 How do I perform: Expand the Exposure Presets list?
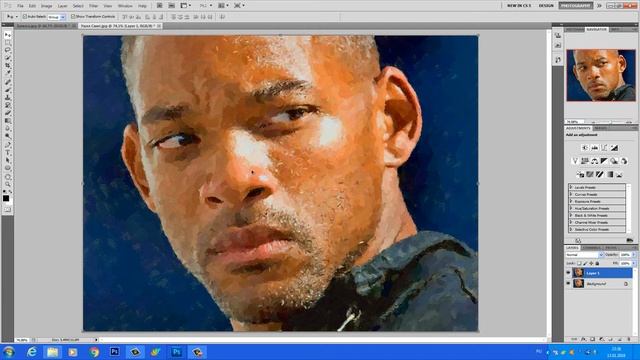[571, 201]
